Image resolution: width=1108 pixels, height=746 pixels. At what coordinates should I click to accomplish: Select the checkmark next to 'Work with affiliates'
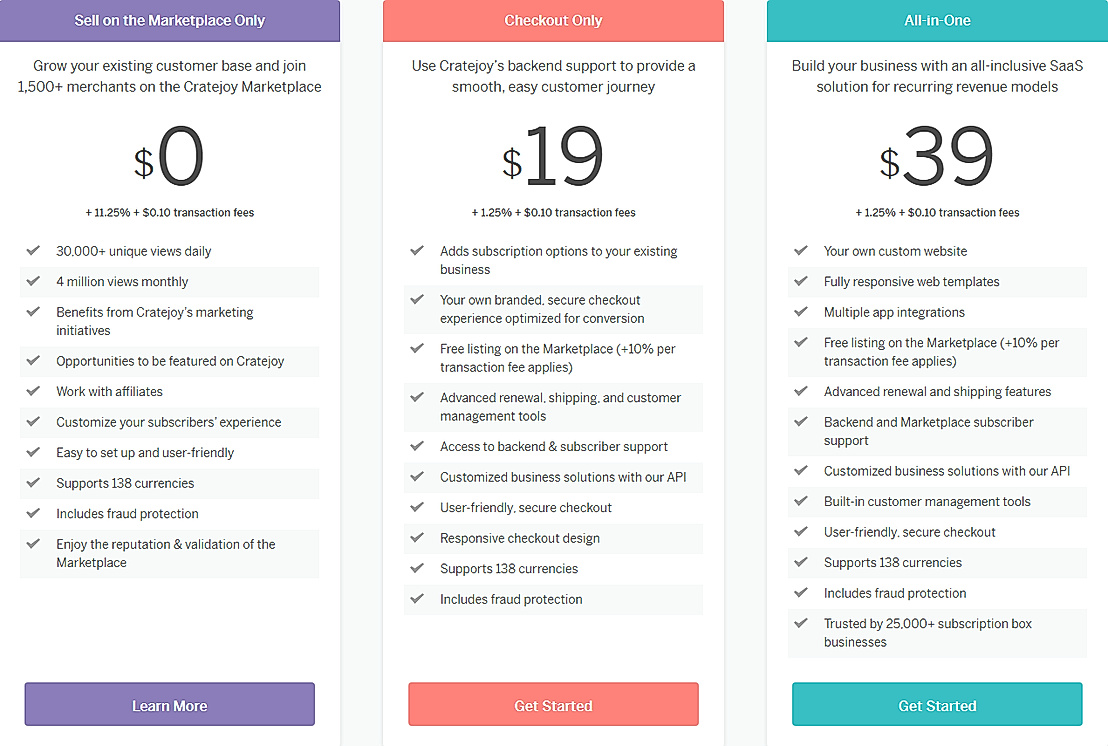pos(33,392)
